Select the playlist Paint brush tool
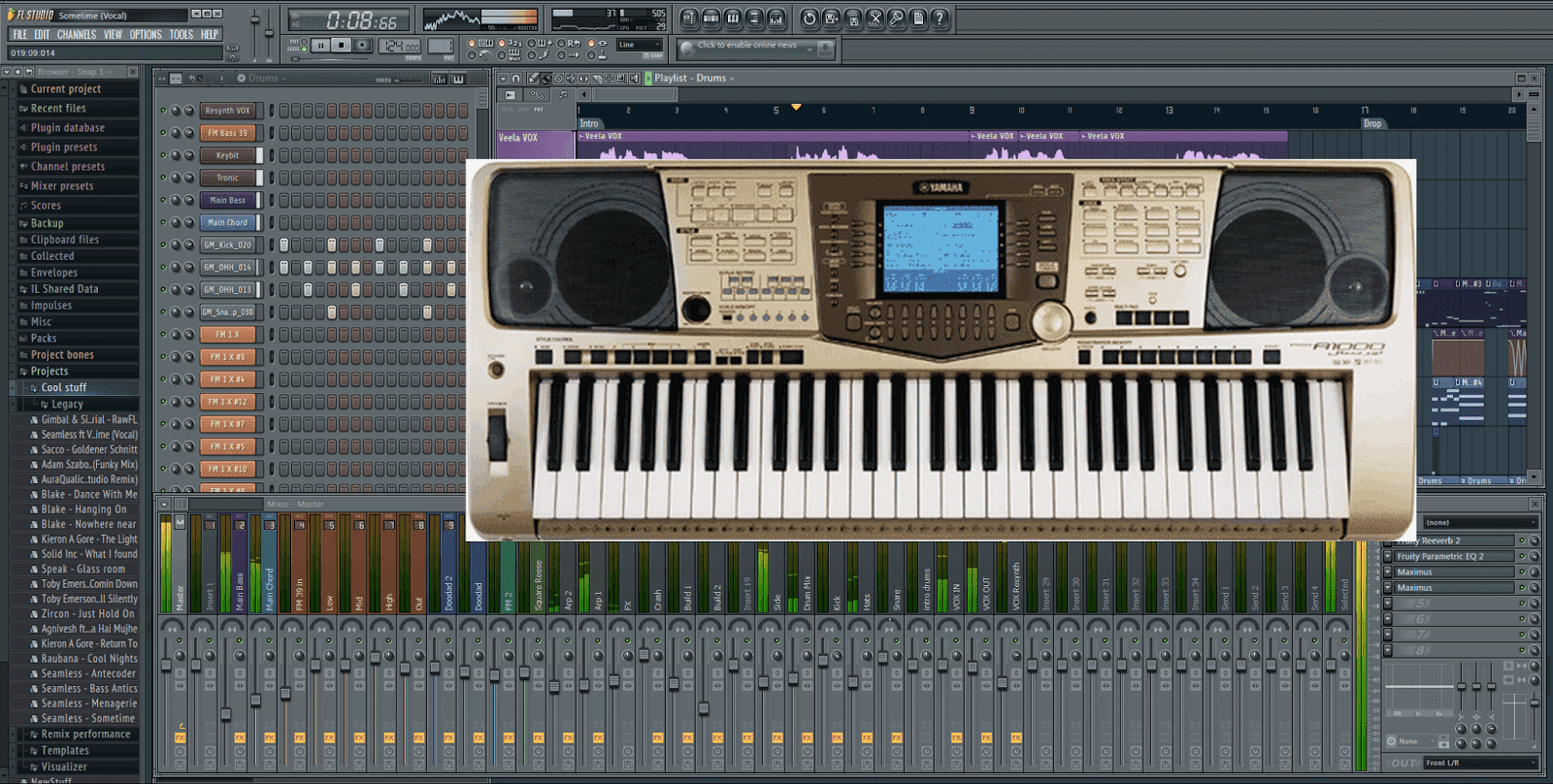 pos(545,78)
